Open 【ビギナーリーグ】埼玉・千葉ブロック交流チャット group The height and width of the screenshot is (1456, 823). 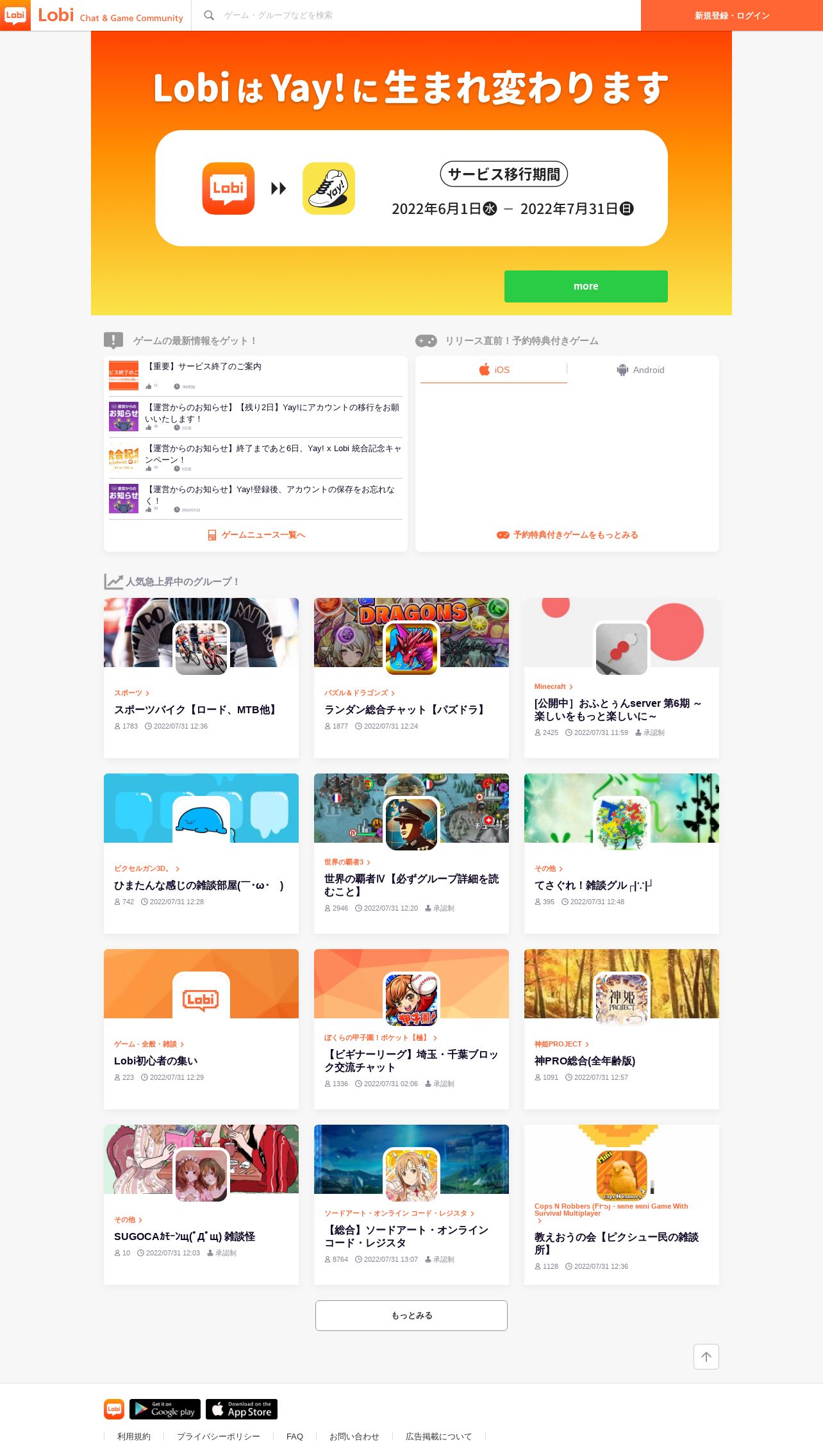(x=411, y=1061)
